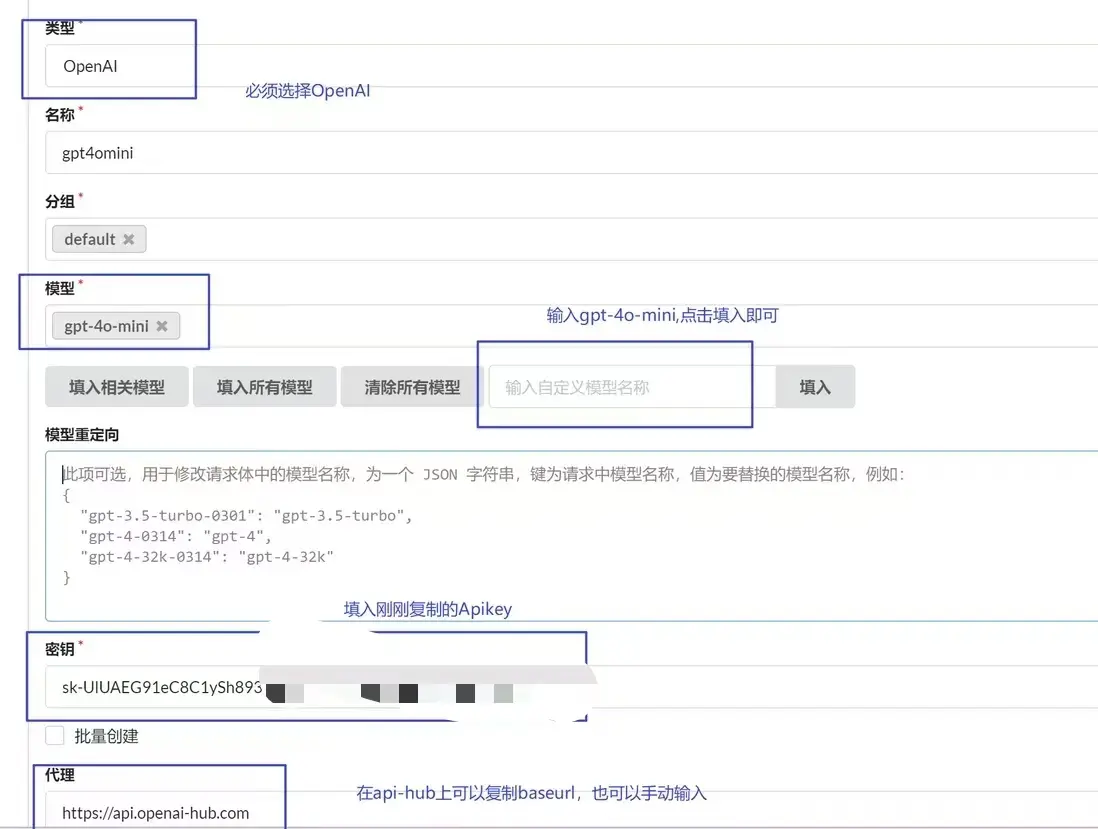The width and height of the screenshot is (1098, 829).
Task: Click the 填入所有模型 button
Action: (265, 386)
